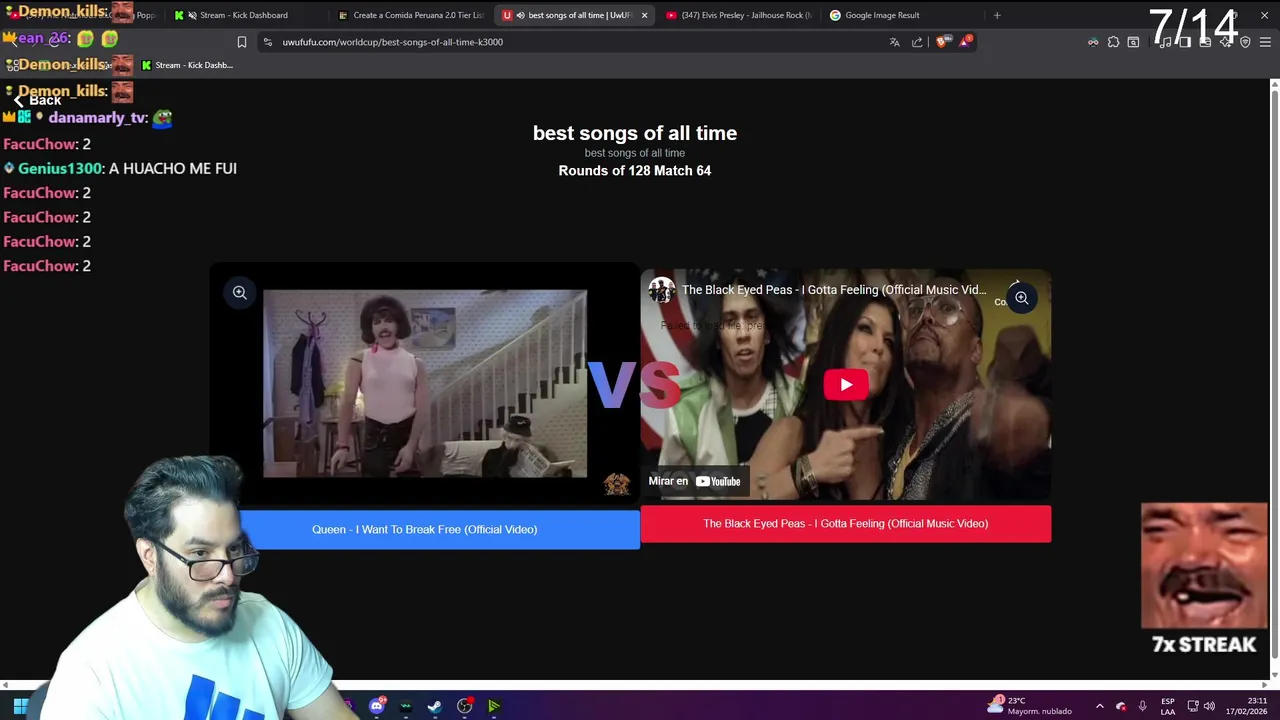Close the best songs of all time tab
This screenshot has height=720, width=1280.
(644, 15)
